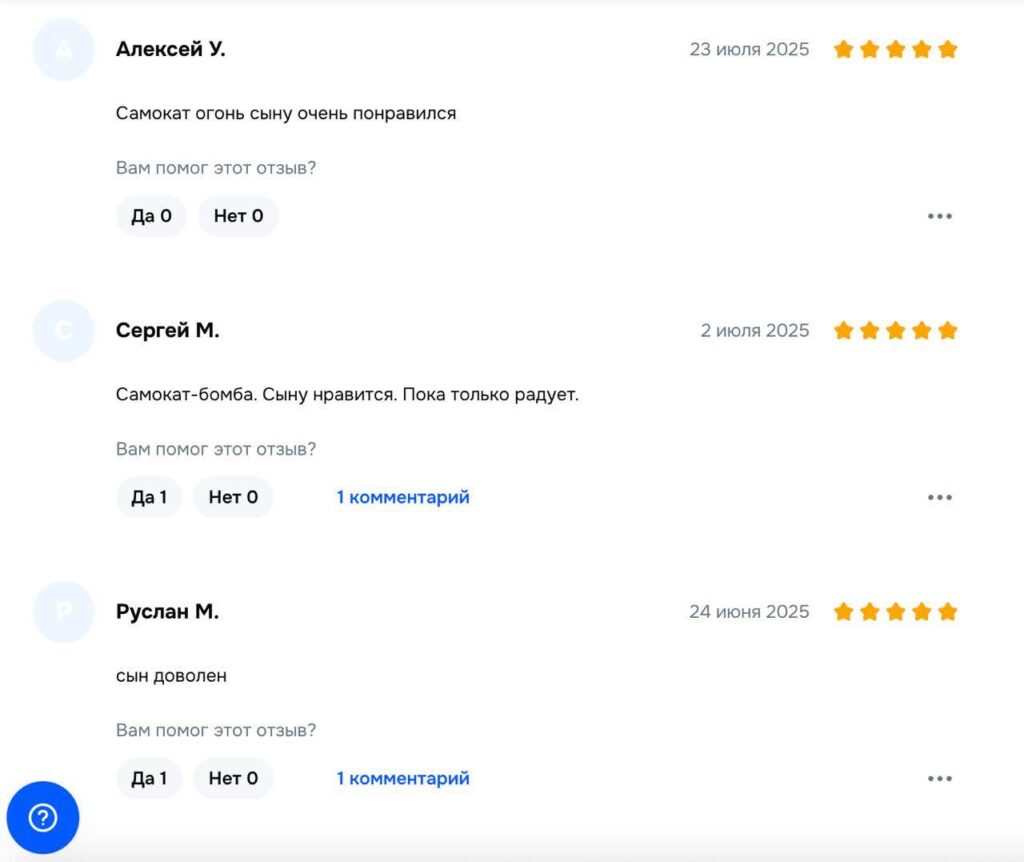Click the star rating of Алексей У. review
This screenshot has width=1024, height=862.
pyautogui.click(x=895, y=50)
